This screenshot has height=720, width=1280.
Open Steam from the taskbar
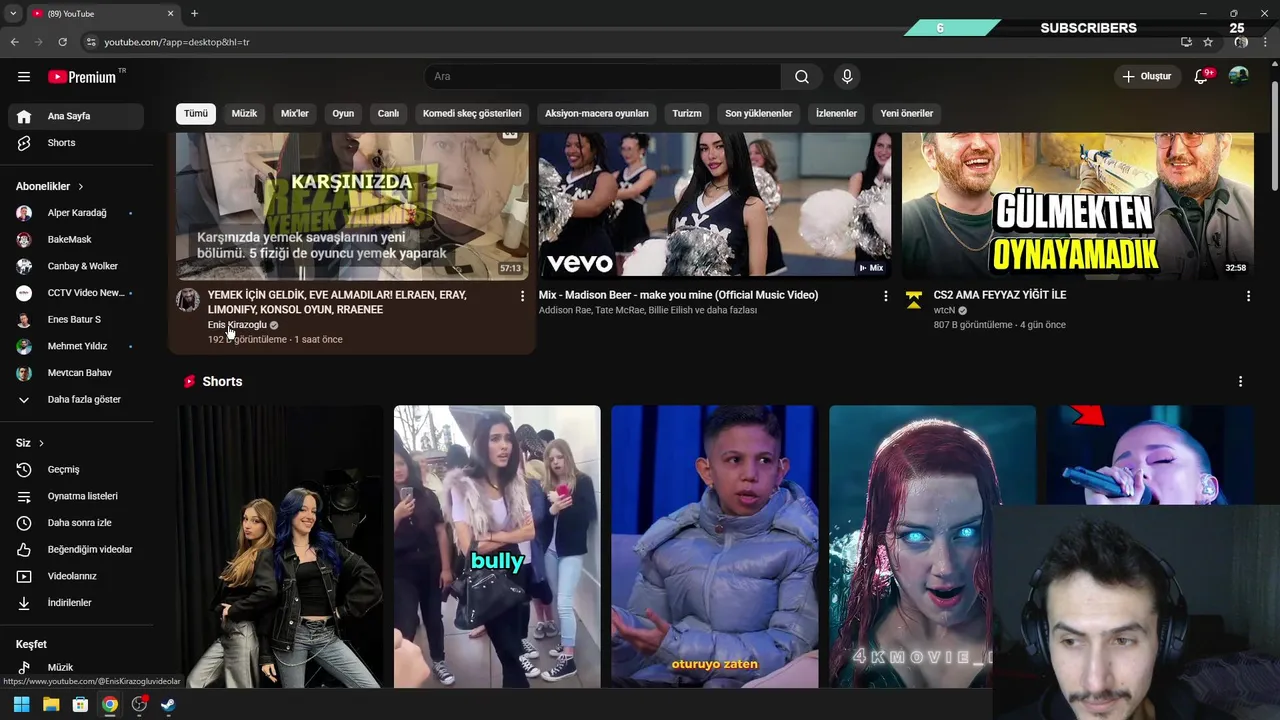(x=168, y=705)
